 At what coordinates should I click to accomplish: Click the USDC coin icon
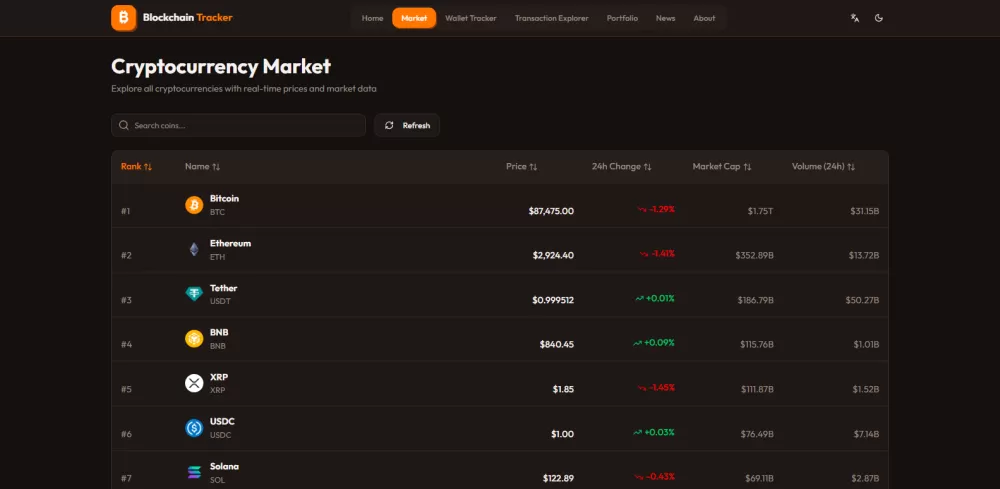pos(194,428)
